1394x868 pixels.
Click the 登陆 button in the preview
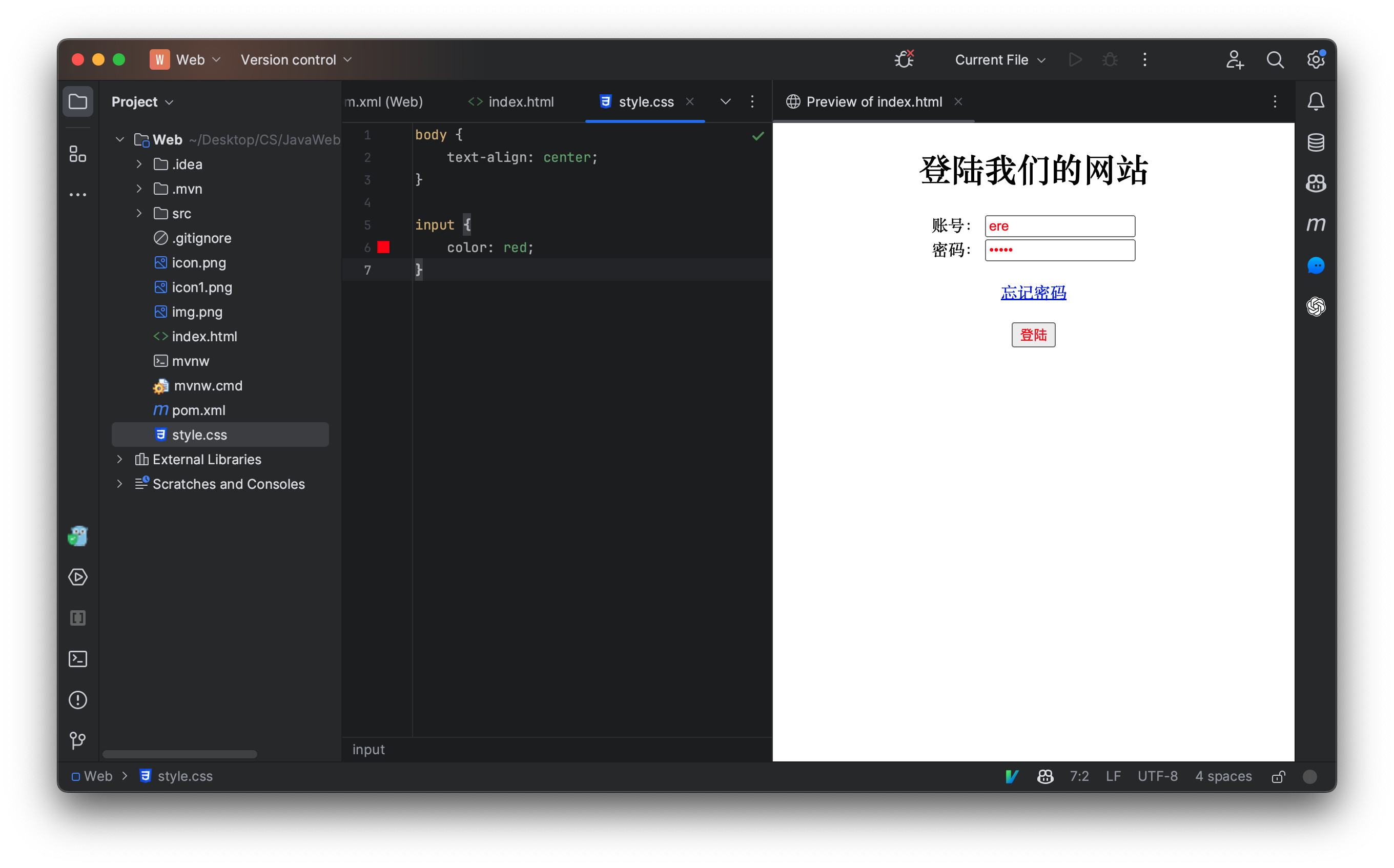[1033, 335]
